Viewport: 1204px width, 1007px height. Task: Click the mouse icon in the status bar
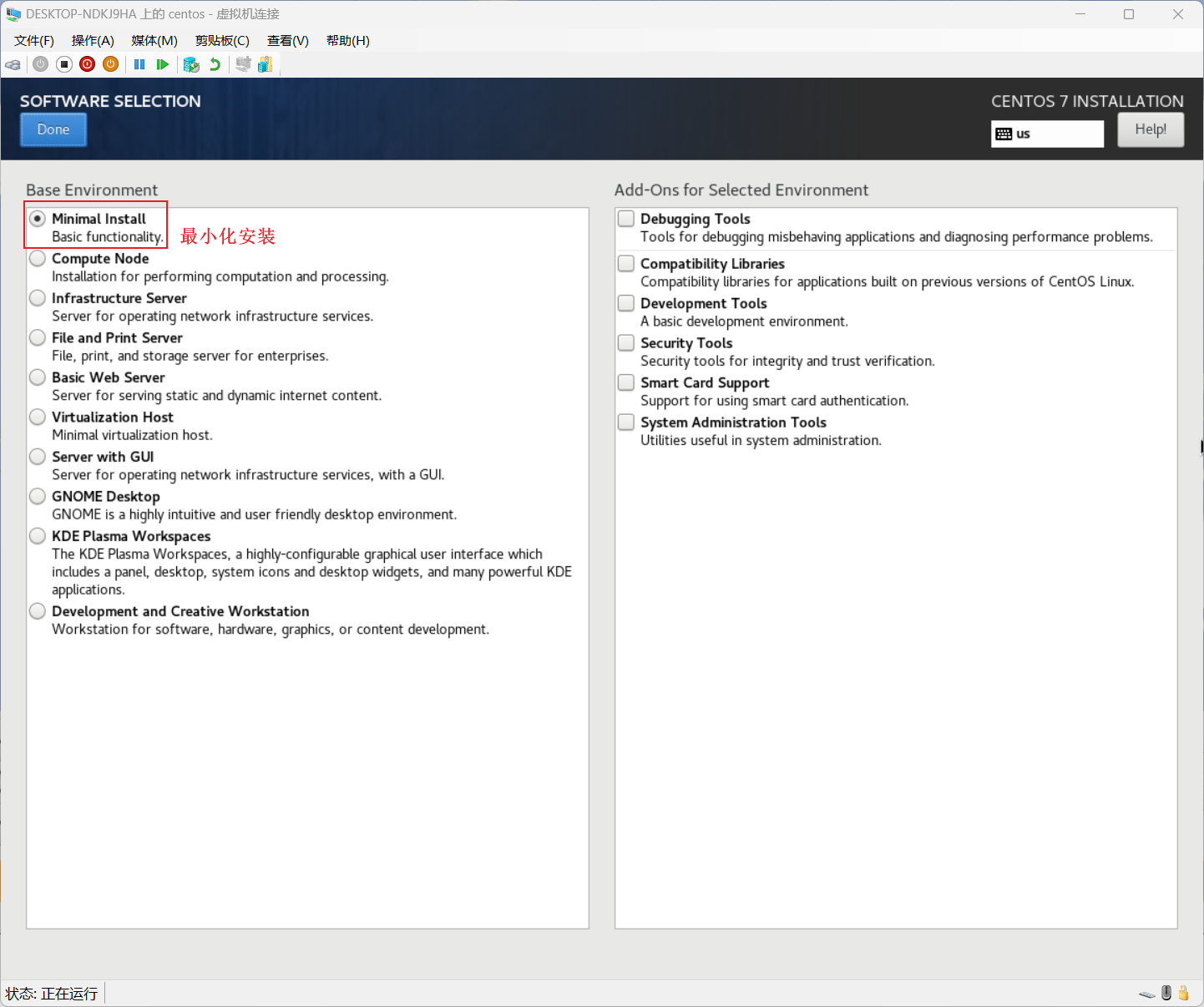pyautogui.click(x=1166, y=993)
